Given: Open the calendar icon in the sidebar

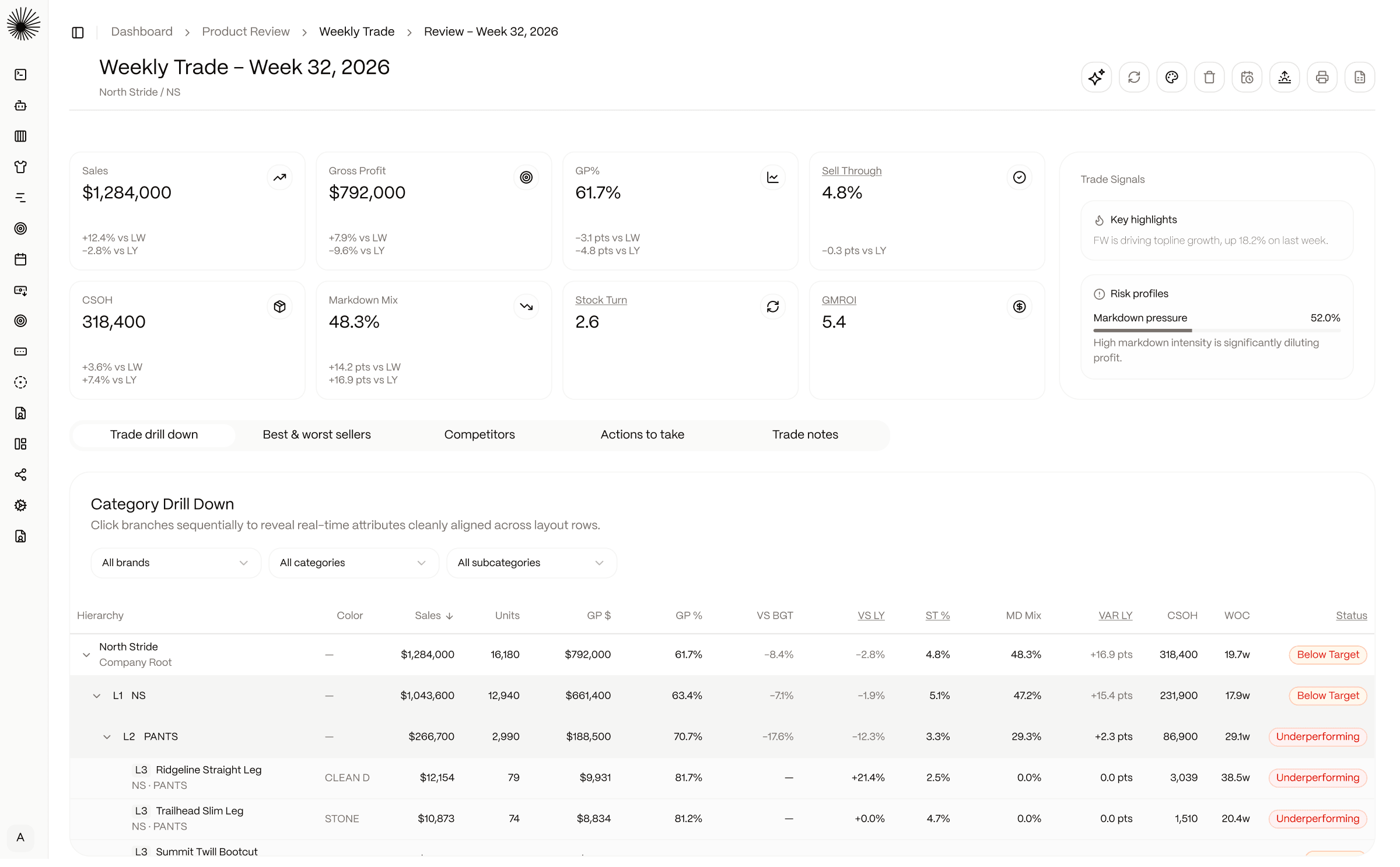Looking at the screenshot, I should [20, 259].
